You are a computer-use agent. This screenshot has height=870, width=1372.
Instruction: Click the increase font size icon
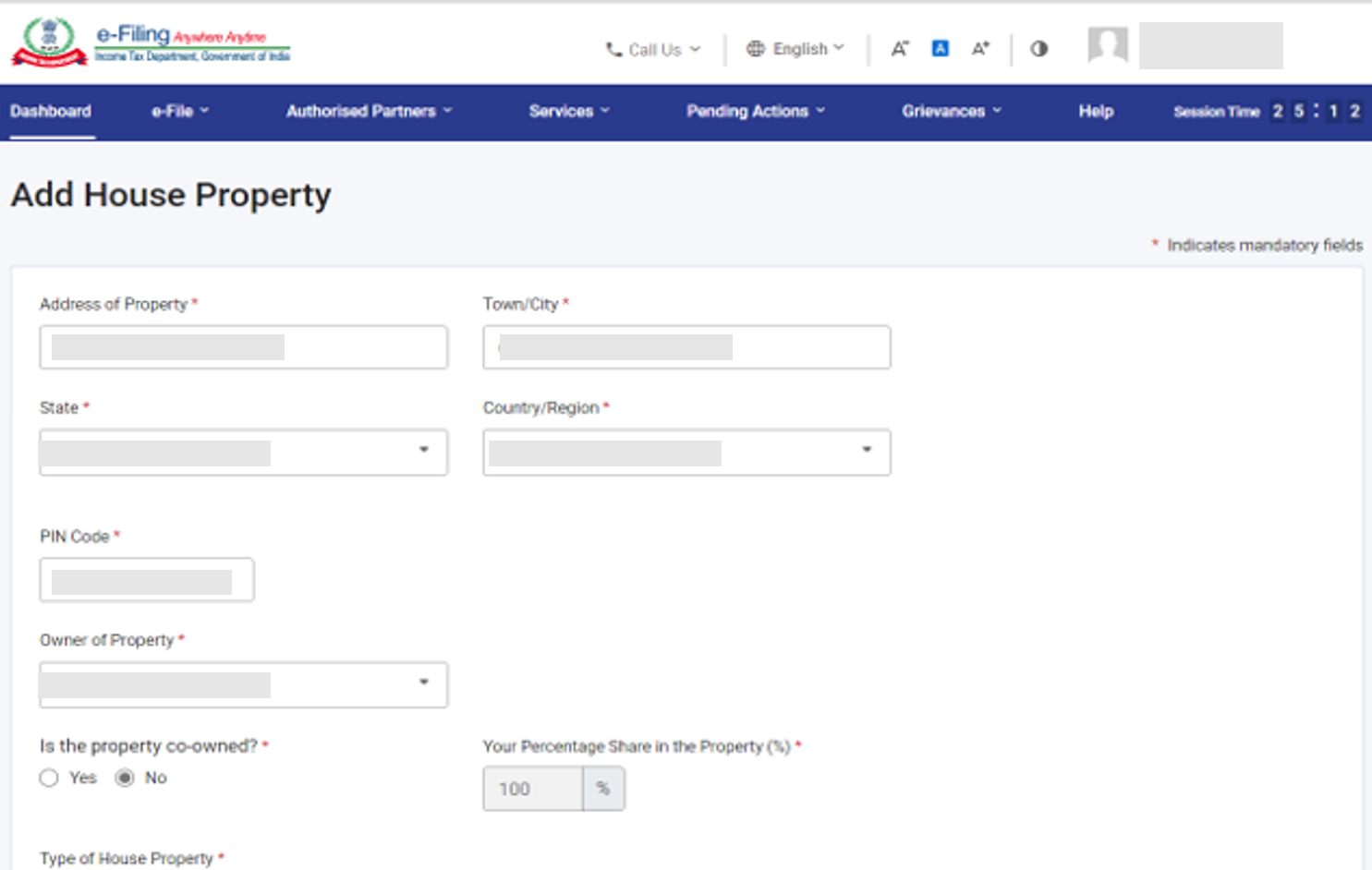(x=979, y=49)
